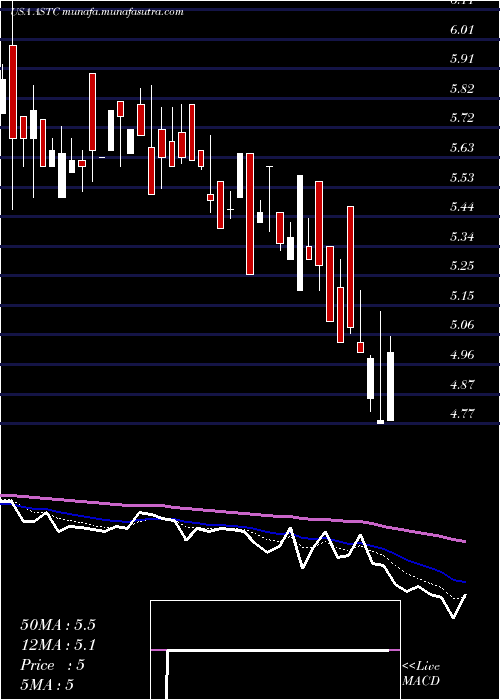500x700 pixels.
Task: Click the 5.25 price axis label
Action: [x=462, y=266]
